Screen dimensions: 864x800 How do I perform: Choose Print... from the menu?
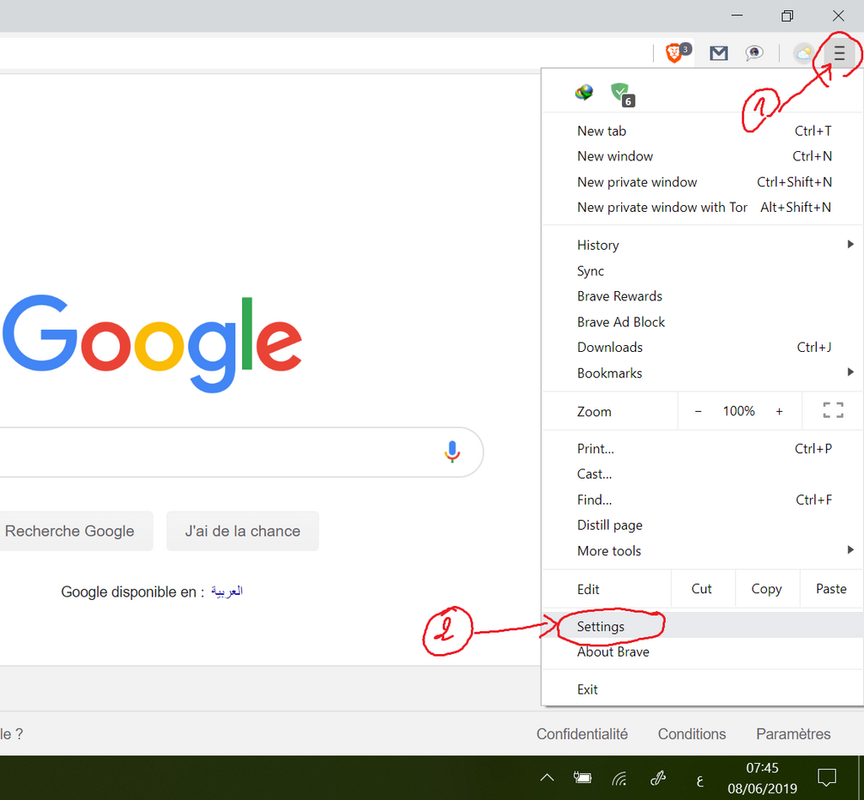click(x=703, y=449)
